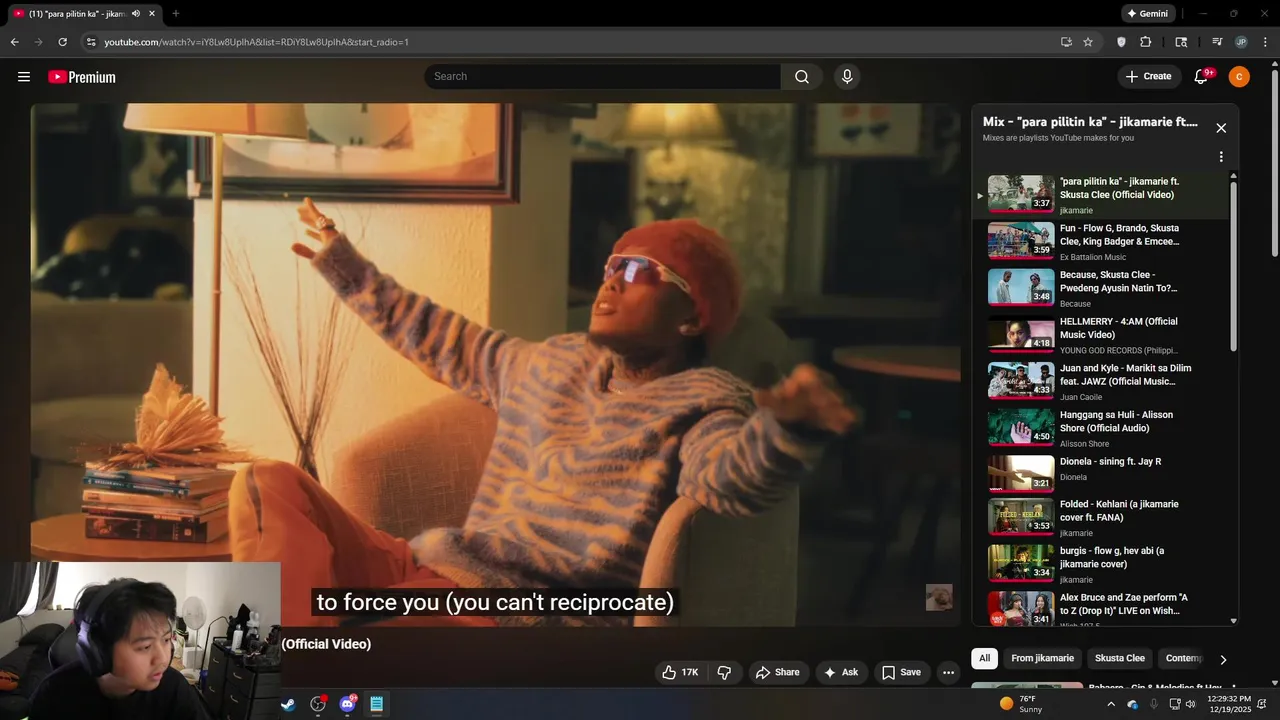
Task: Open more actions ellipsis under video
Action: (x=949, y=672)
